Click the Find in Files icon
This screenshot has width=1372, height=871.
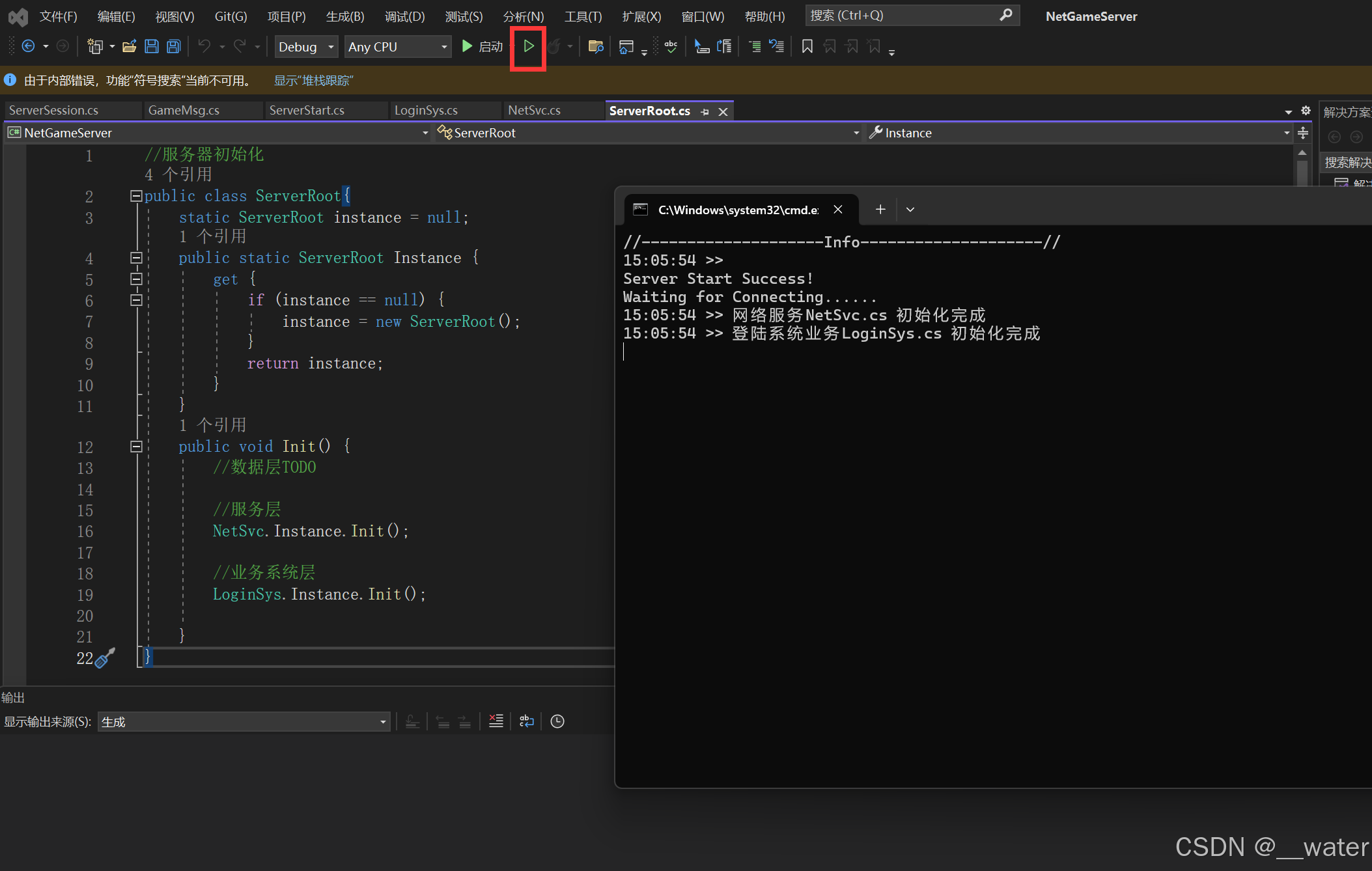pyautogui.click(x=595, y=46)
